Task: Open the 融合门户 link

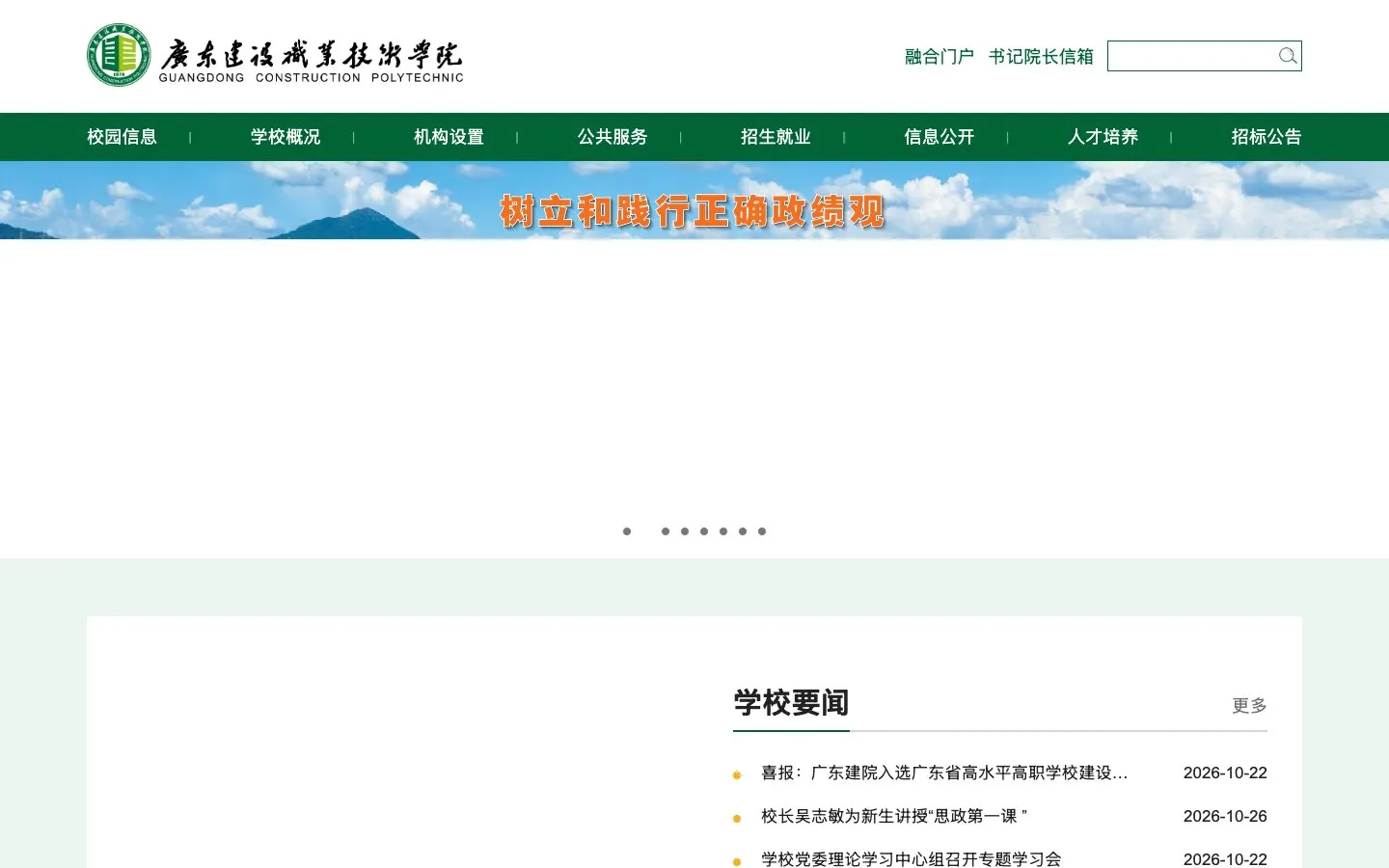Action: 940,57
